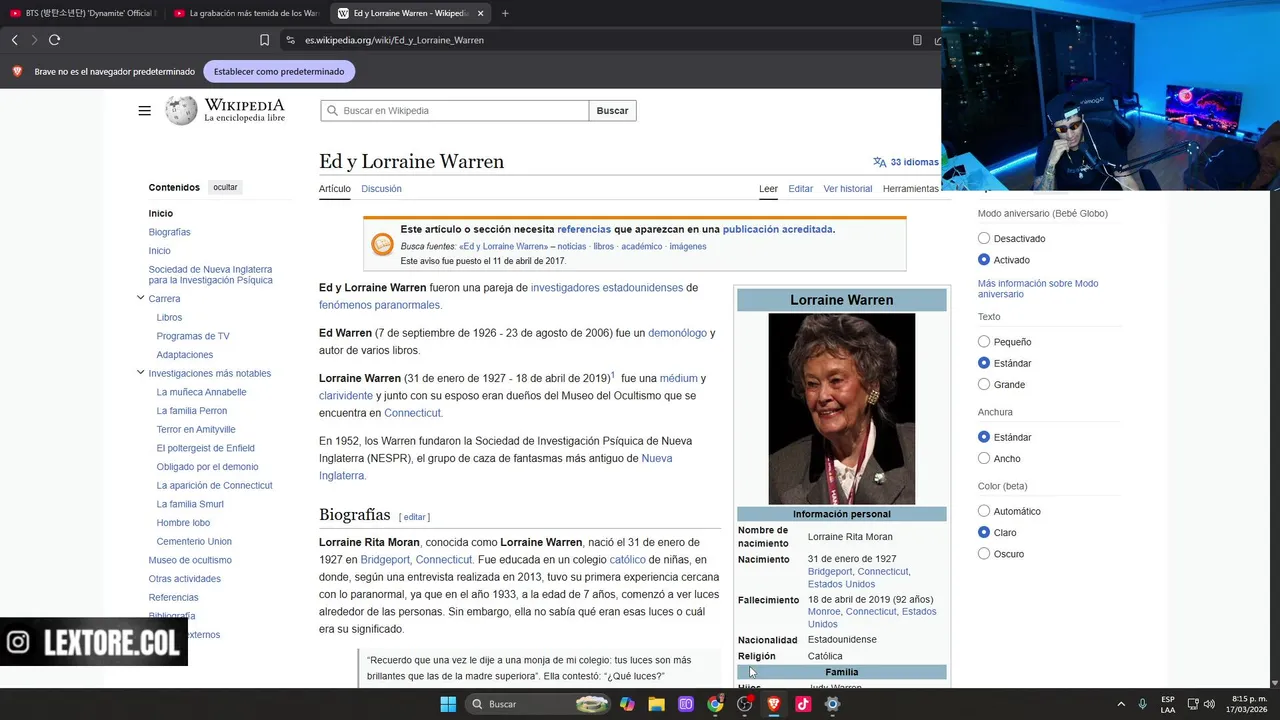Viewport: 1280px width, 720px height.
Task: Bookmark this page with the bookmark icon
Action: [x=264, y=40]
